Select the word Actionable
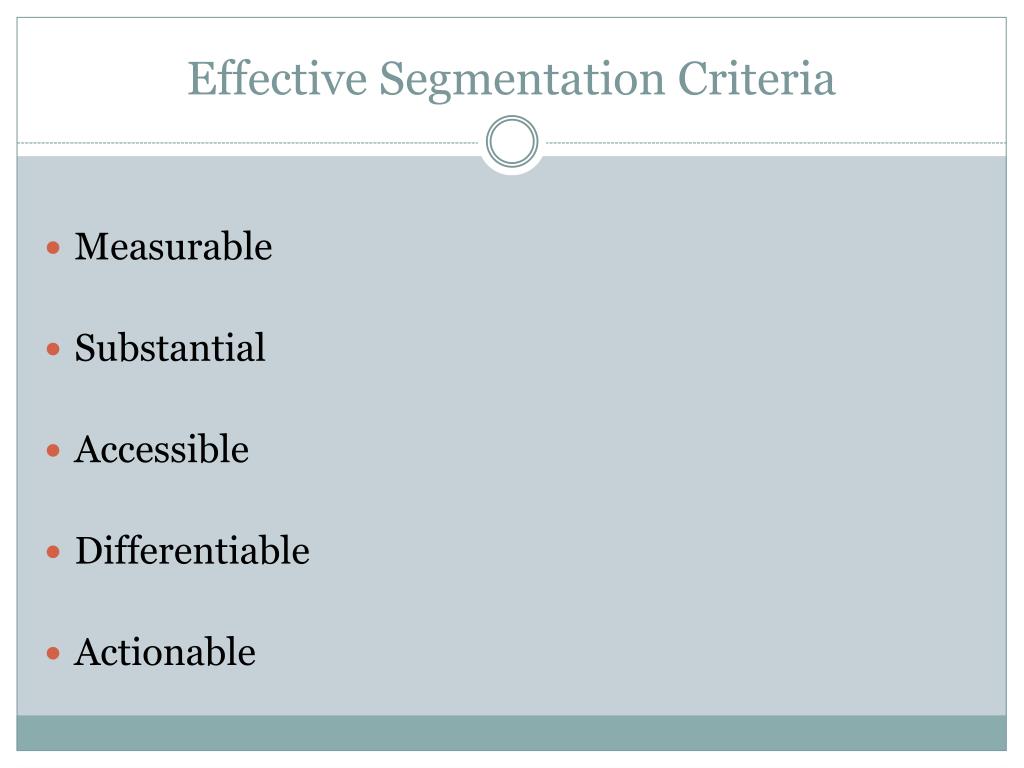1024x768 pixels. coord(165,652)
